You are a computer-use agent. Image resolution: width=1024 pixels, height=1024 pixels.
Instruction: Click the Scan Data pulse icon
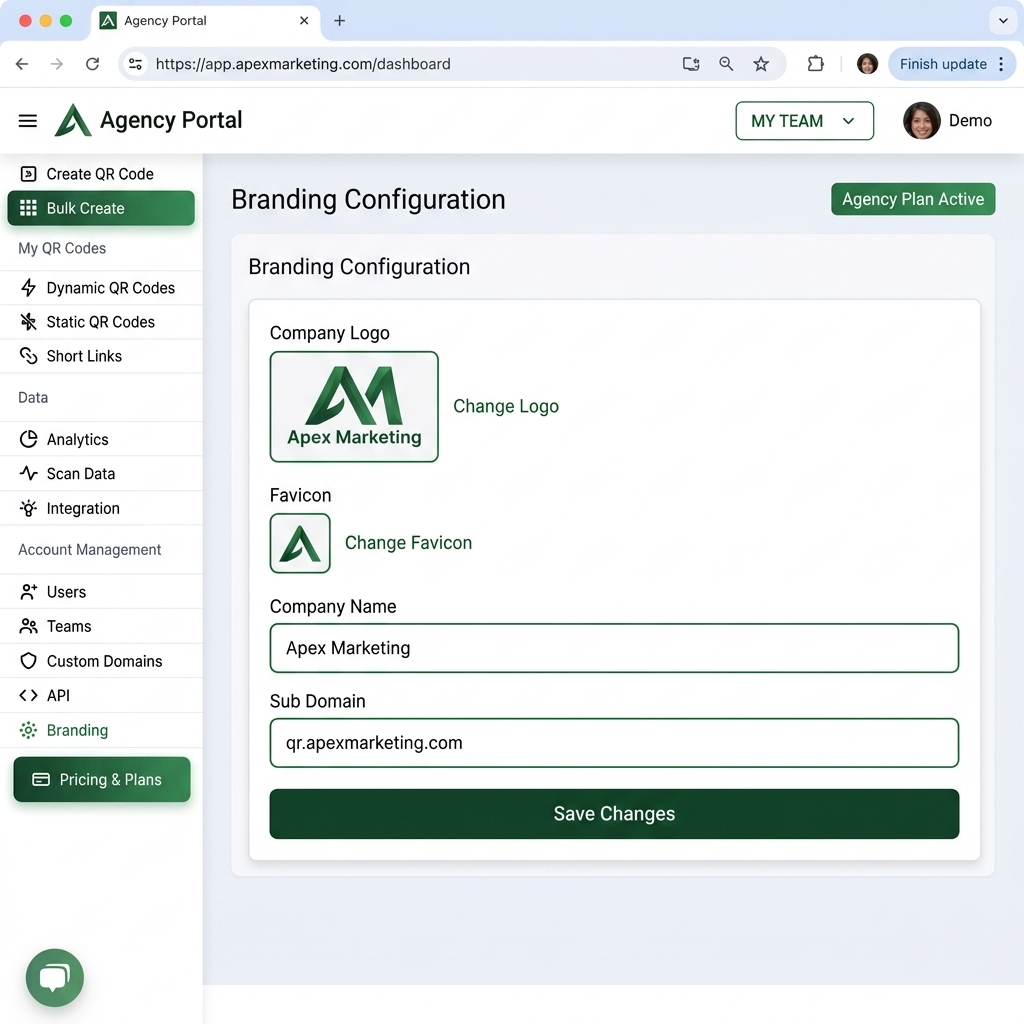28,473
